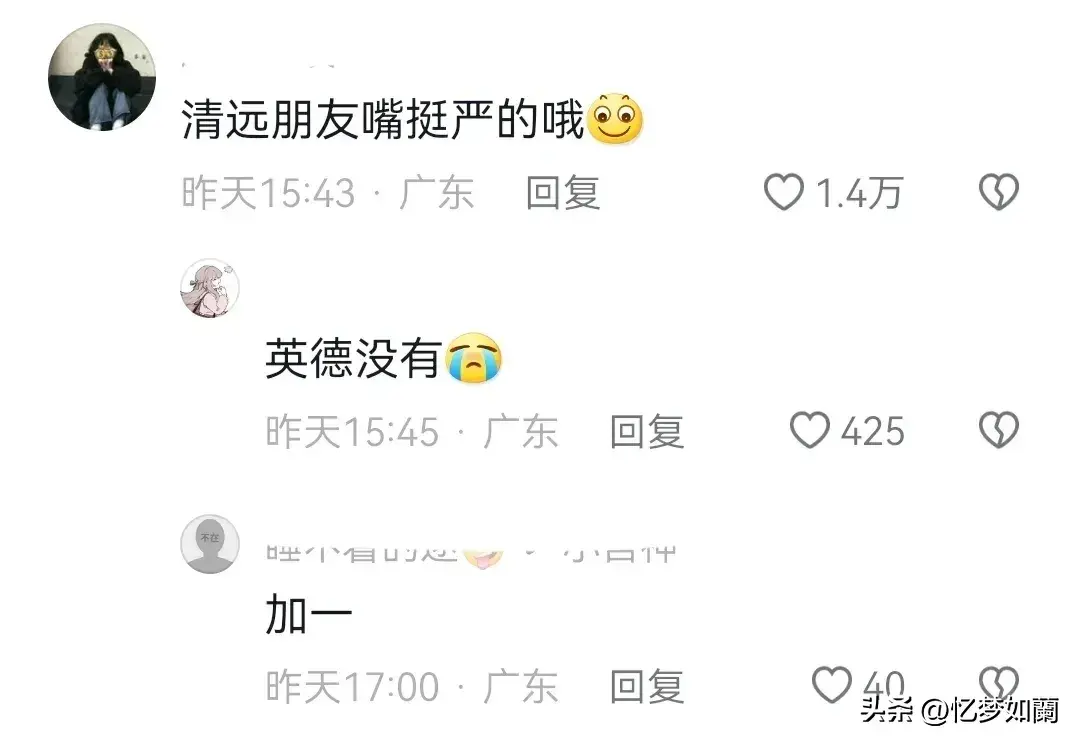Select the 加一 comment text
This screenshot has width=1080, height=745.
[x=309, y=614]
